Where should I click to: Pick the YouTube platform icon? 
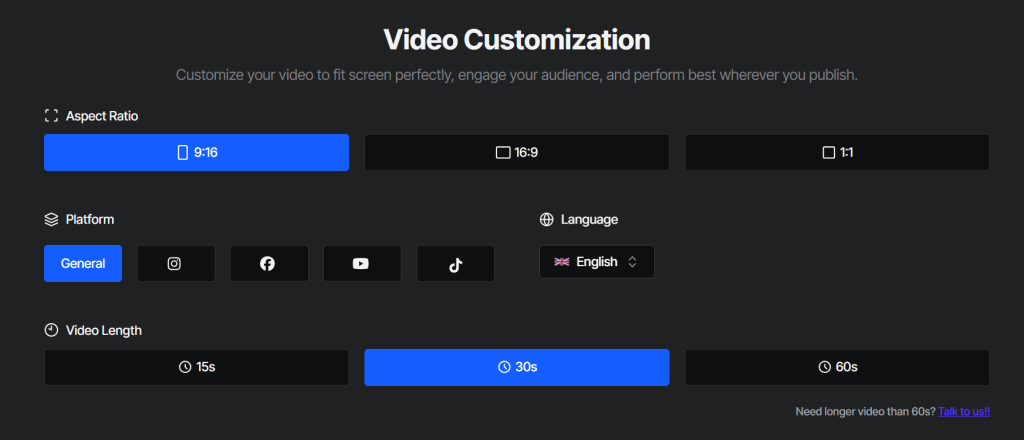(x=361, y=264)
